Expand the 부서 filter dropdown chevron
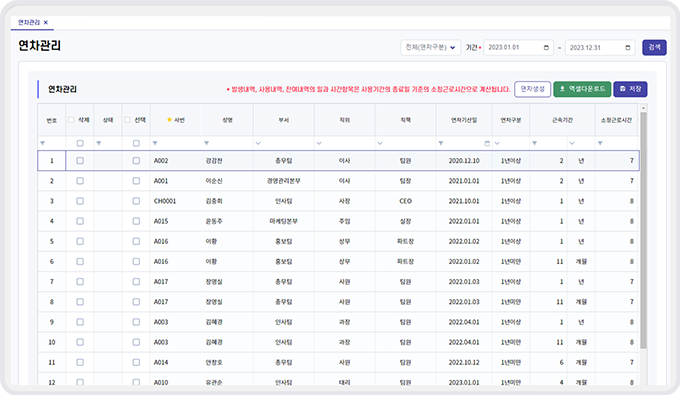This screenshot has height=395, width=680. pyautogui.click(x=258, y=143)
